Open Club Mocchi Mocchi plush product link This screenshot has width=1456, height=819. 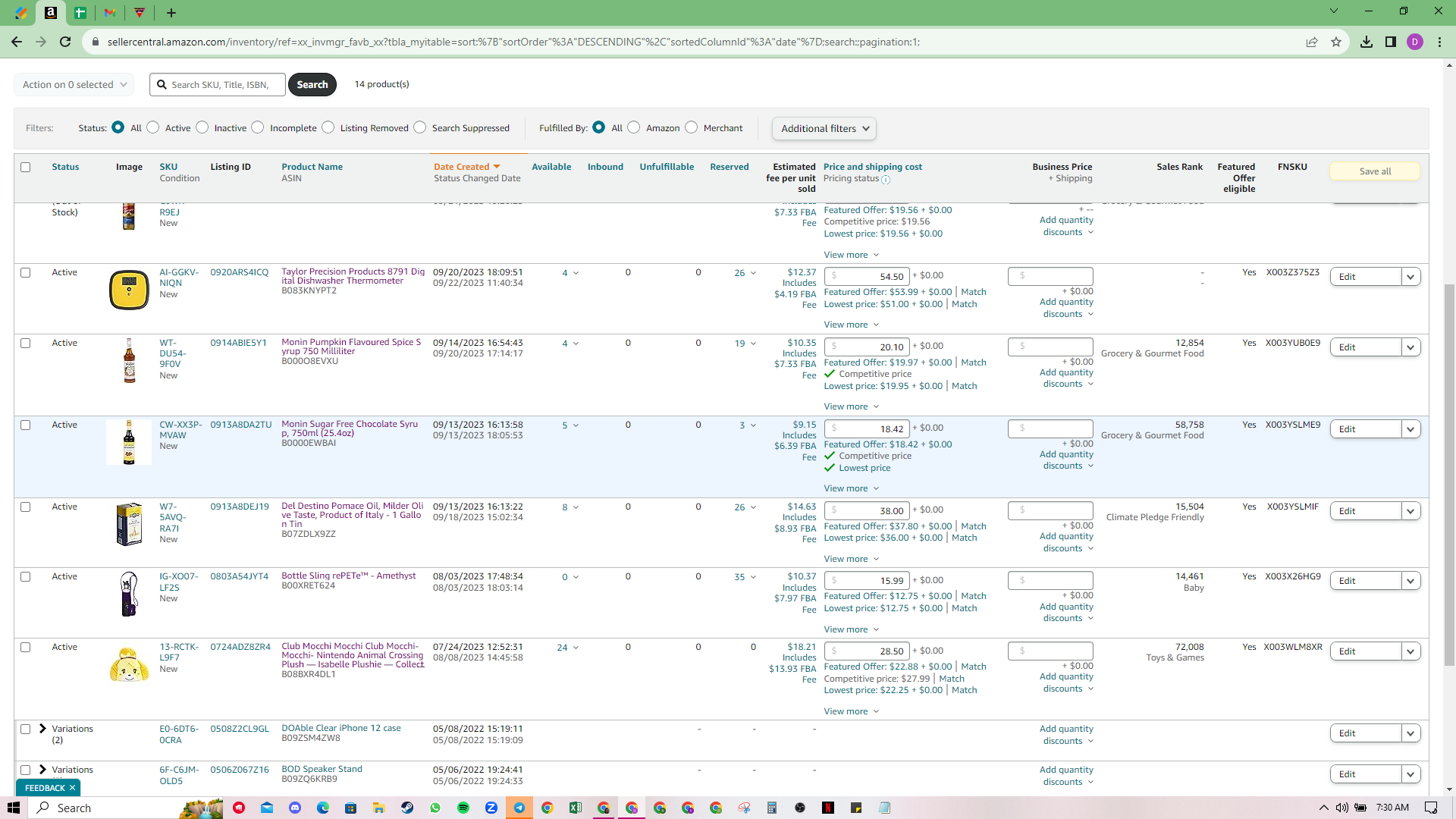click(353, 655)
